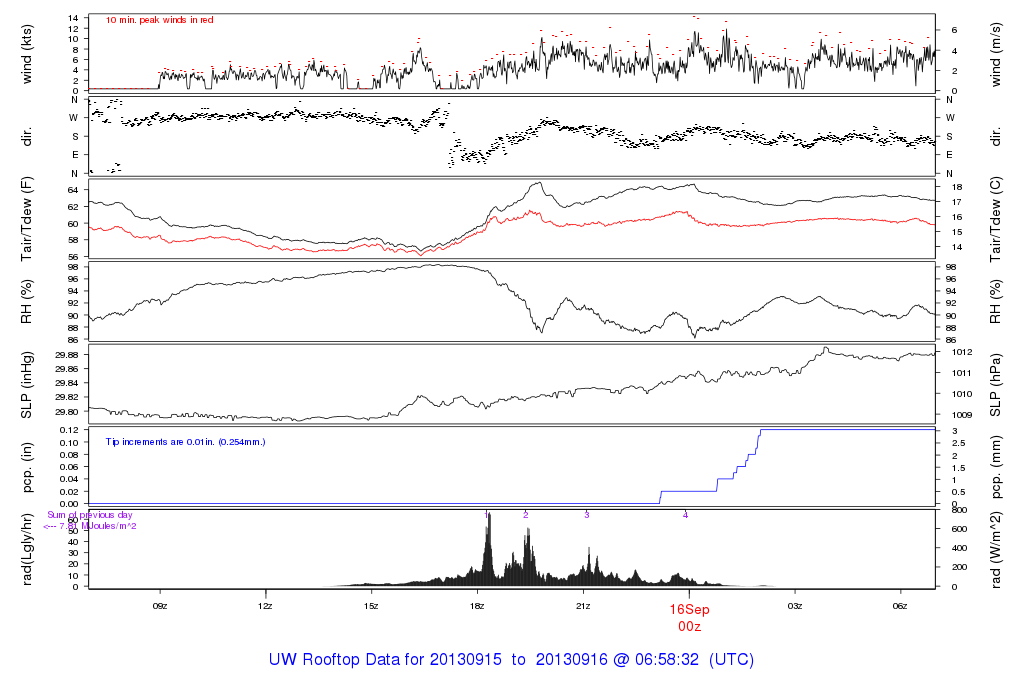Click the 'RH (%)' left axis label
The height and width of the screenshot is (700, 1024).
pos(27,301)
